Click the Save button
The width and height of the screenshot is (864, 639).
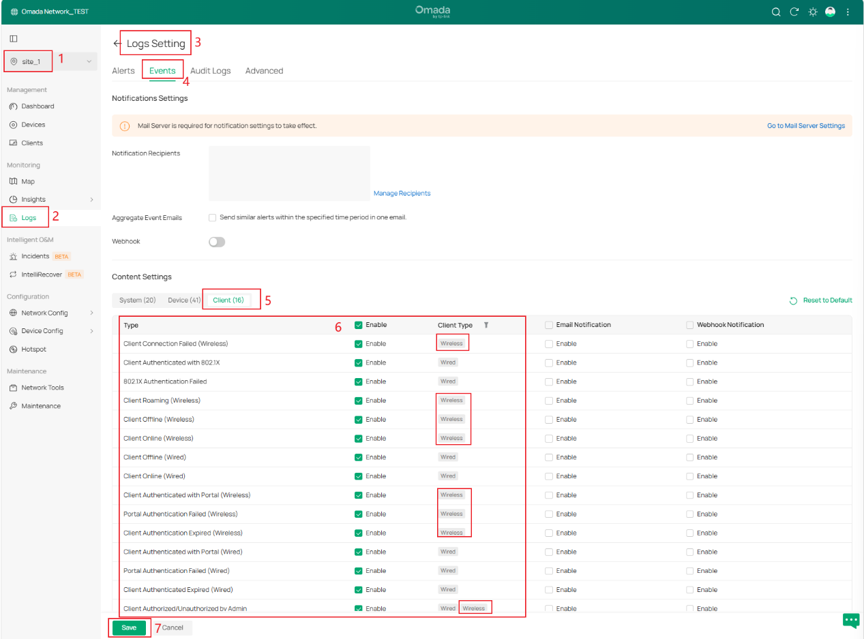tap(128, 627)
